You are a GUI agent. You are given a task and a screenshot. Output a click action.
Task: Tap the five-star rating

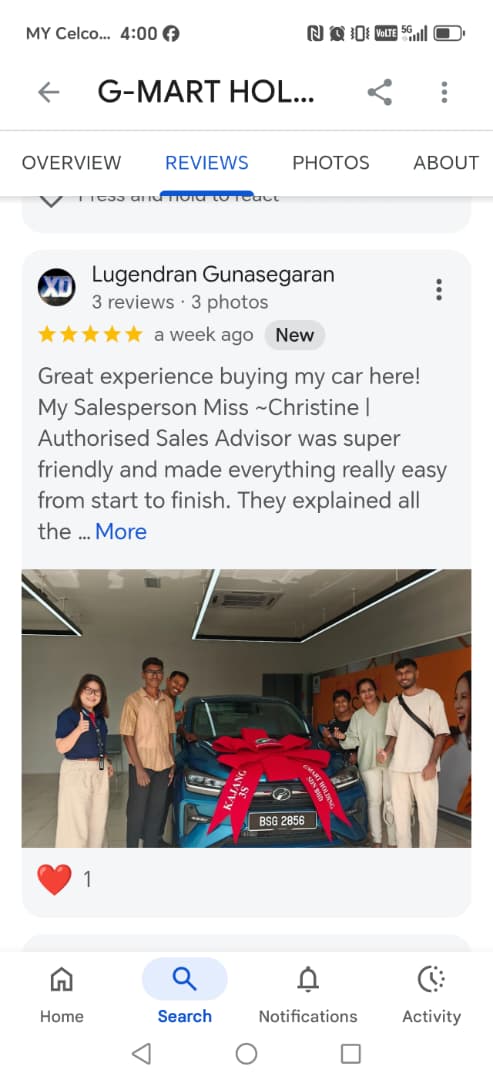click(90, 335)
